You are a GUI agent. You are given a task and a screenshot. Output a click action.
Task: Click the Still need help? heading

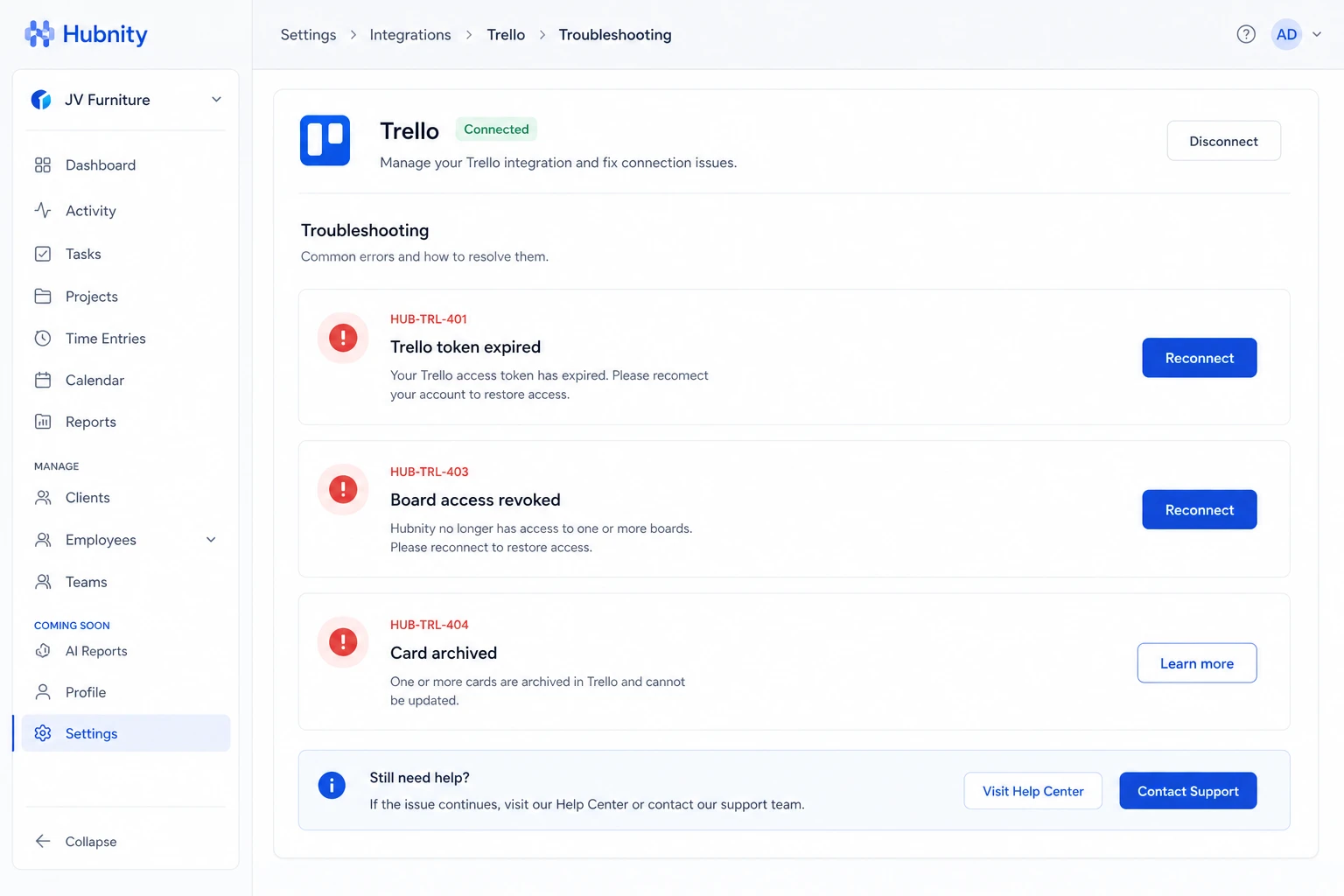pyautogui.click(x=419, y=778)
